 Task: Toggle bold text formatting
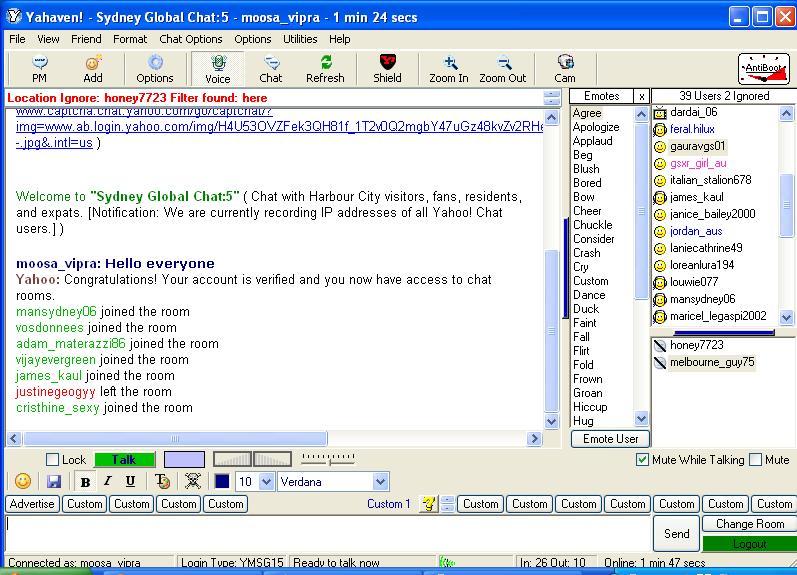coord(85,481)
